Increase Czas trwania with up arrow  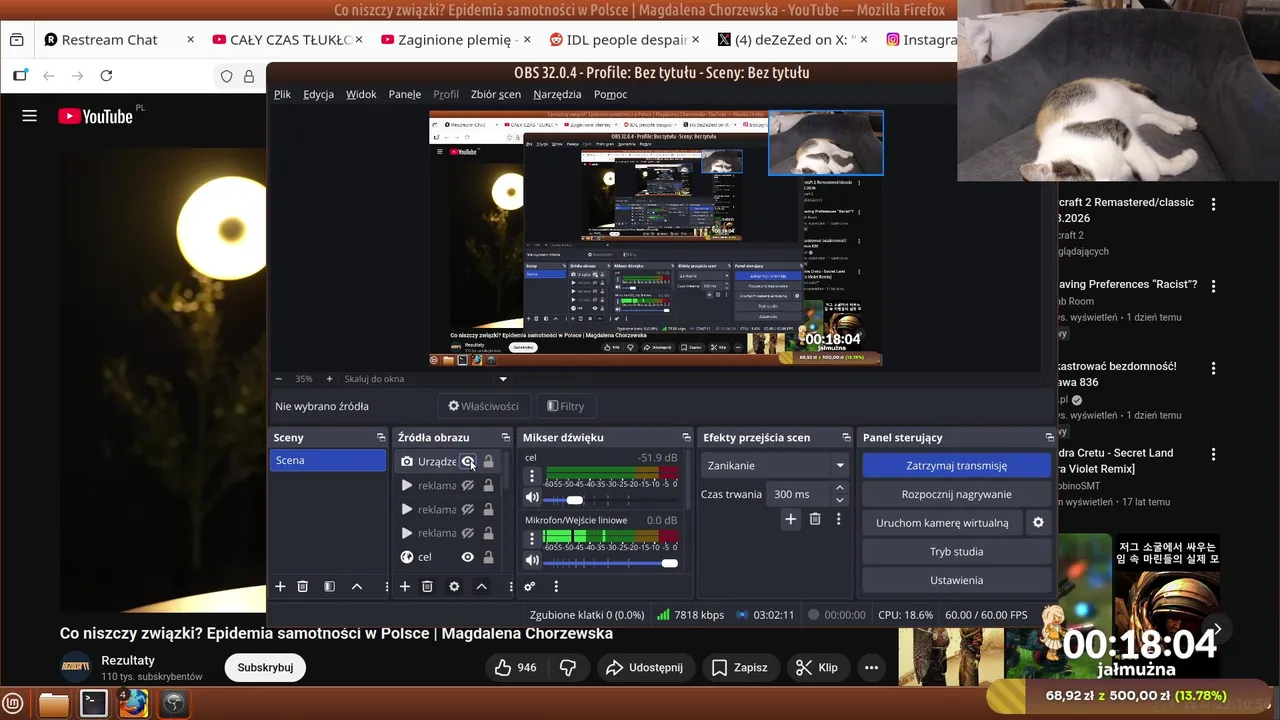tap(839, 488)
